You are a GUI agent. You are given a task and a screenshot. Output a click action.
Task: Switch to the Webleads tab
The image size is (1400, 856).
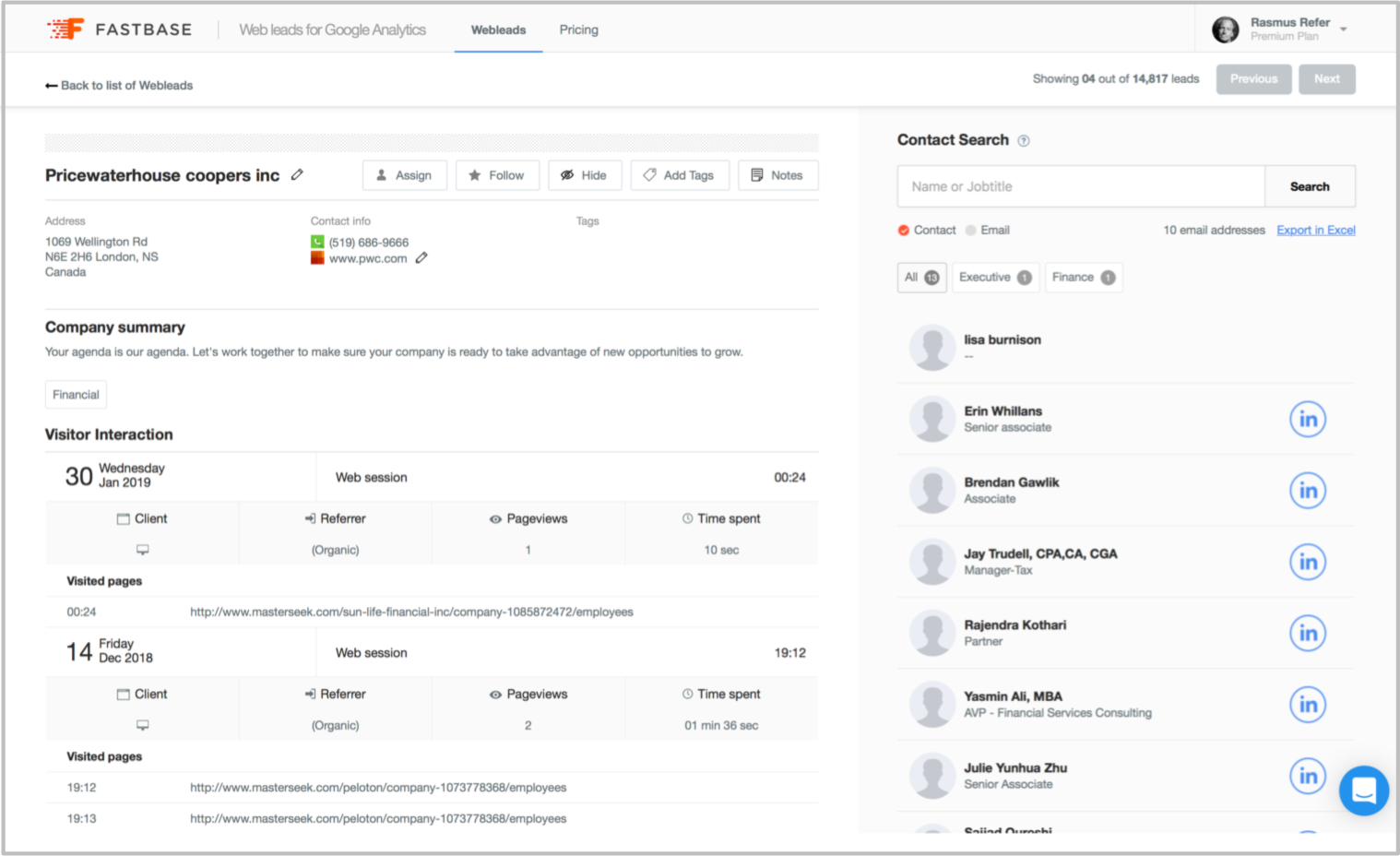coord(498,30)
